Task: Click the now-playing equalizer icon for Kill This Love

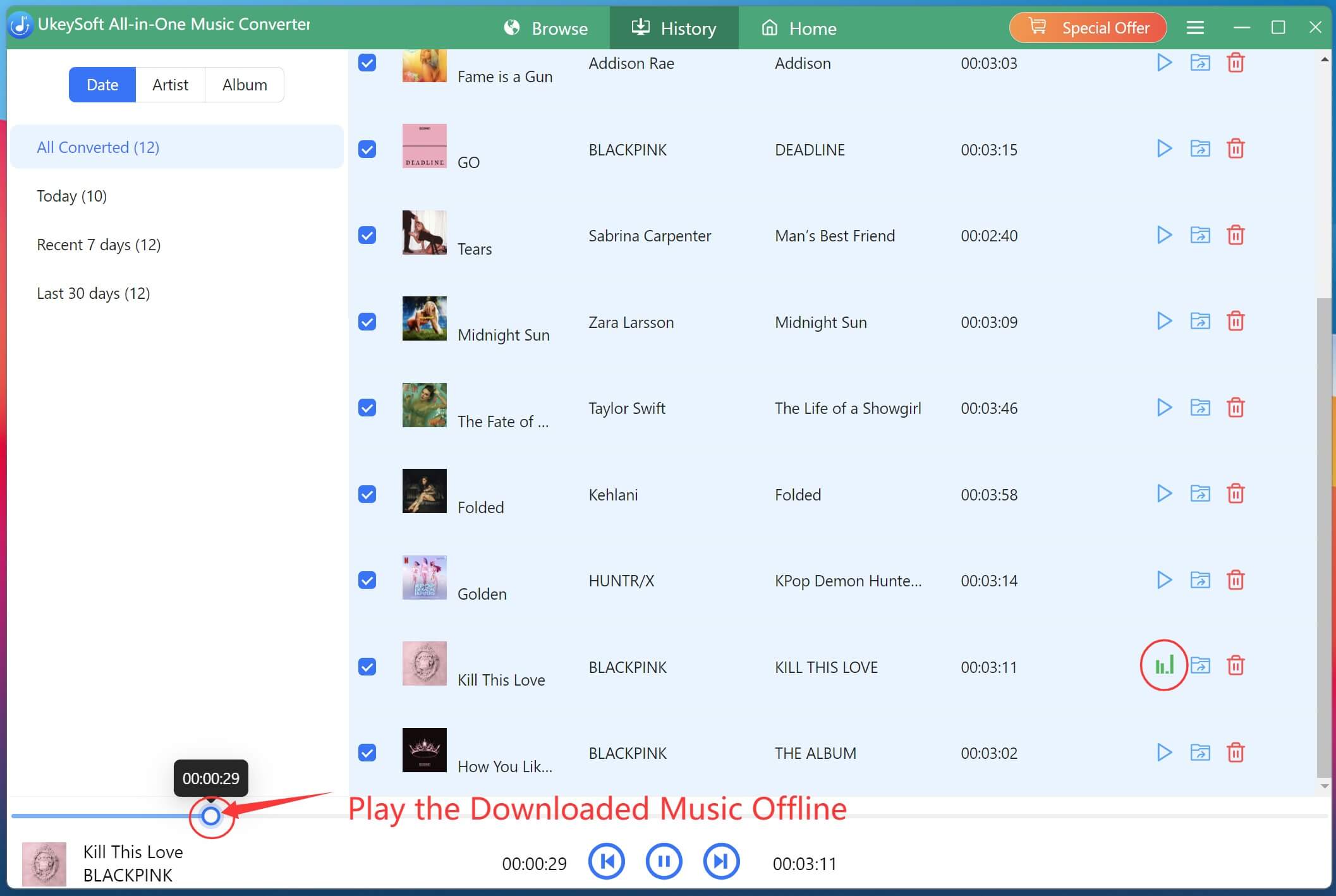Action: (x=1164, y=665)
